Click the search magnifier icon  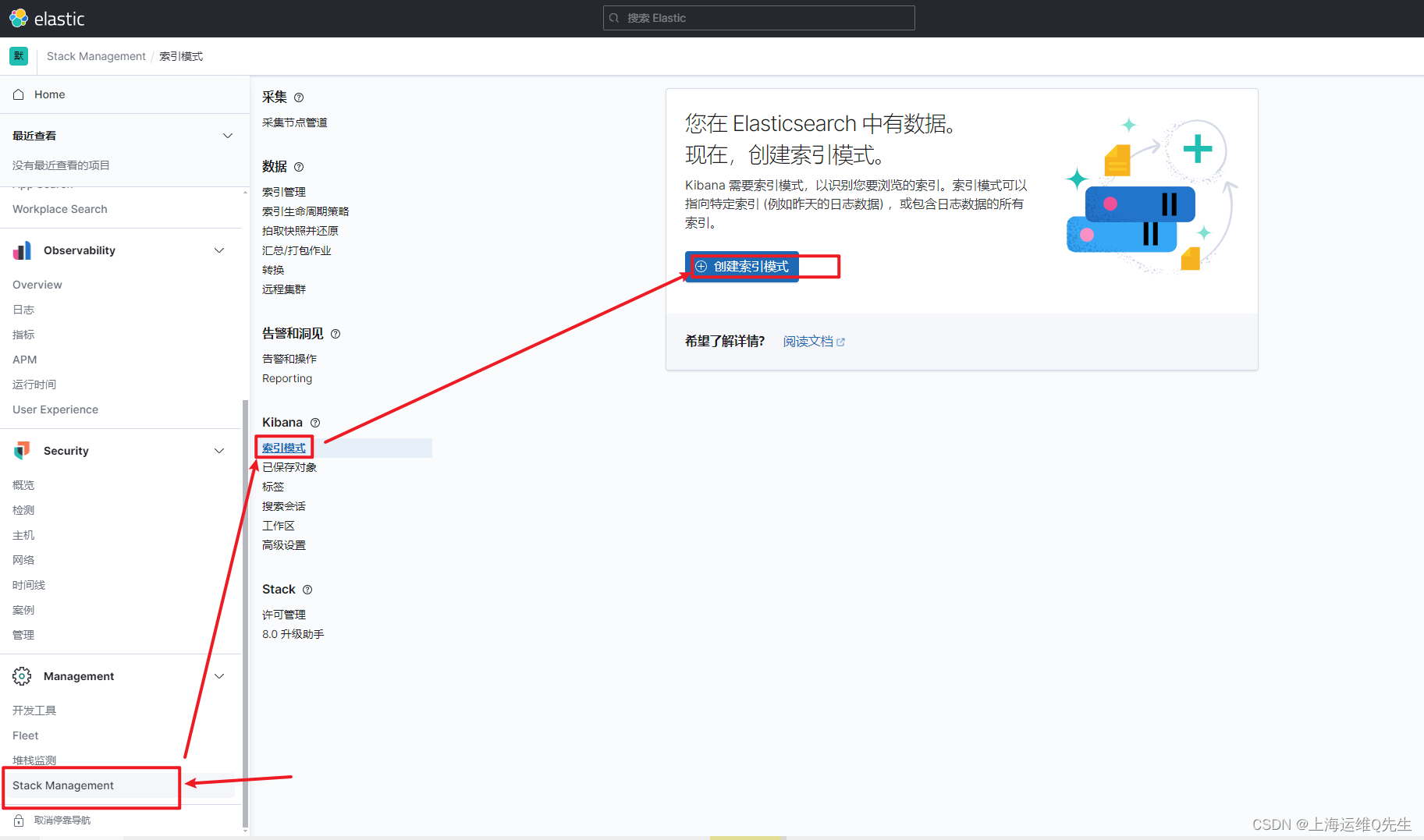coord(614,18)
